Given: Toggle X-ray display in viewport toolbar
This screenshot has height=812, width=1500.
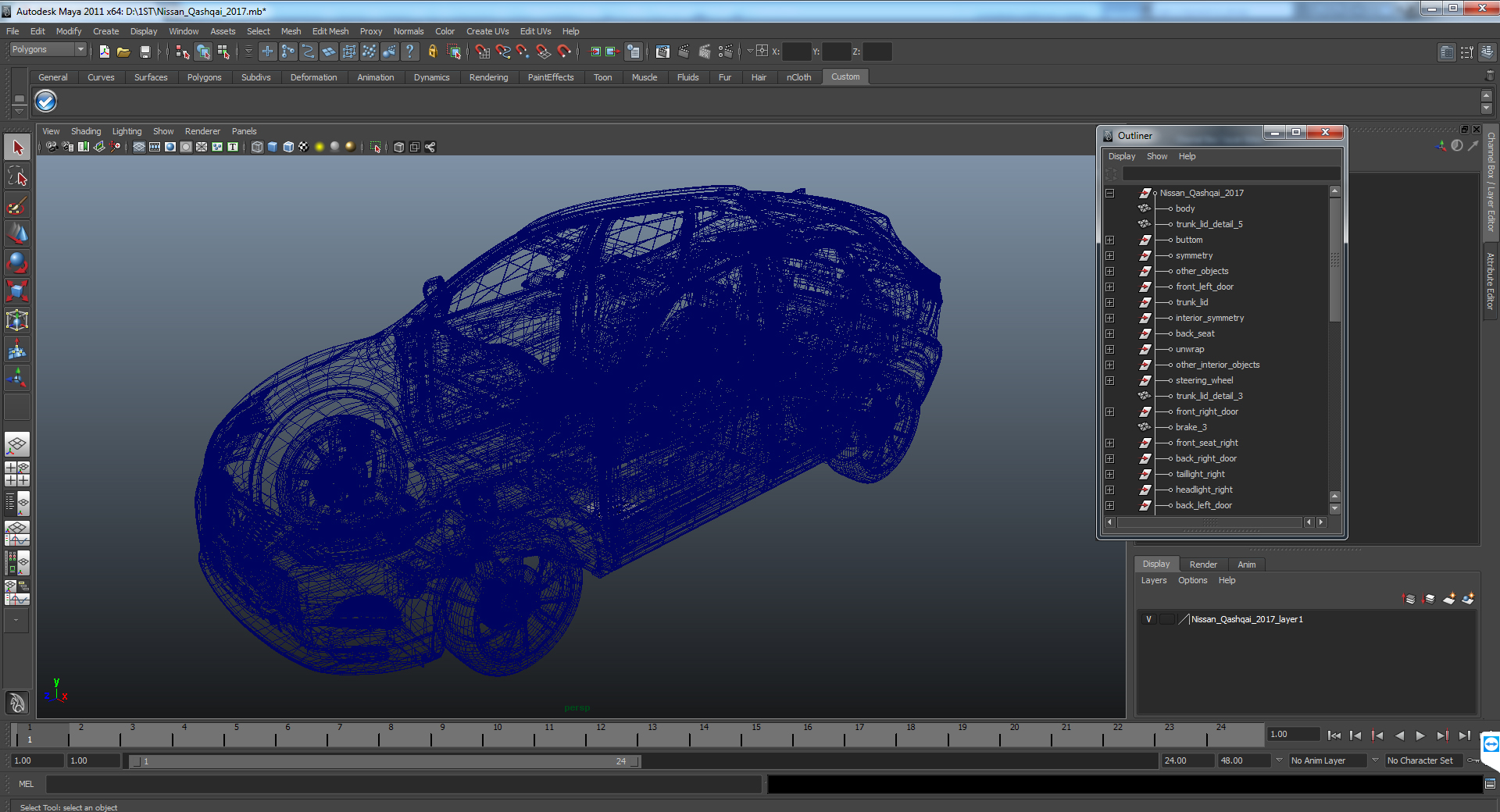Looking at the screenshot, I should click(x=399, y=147).
